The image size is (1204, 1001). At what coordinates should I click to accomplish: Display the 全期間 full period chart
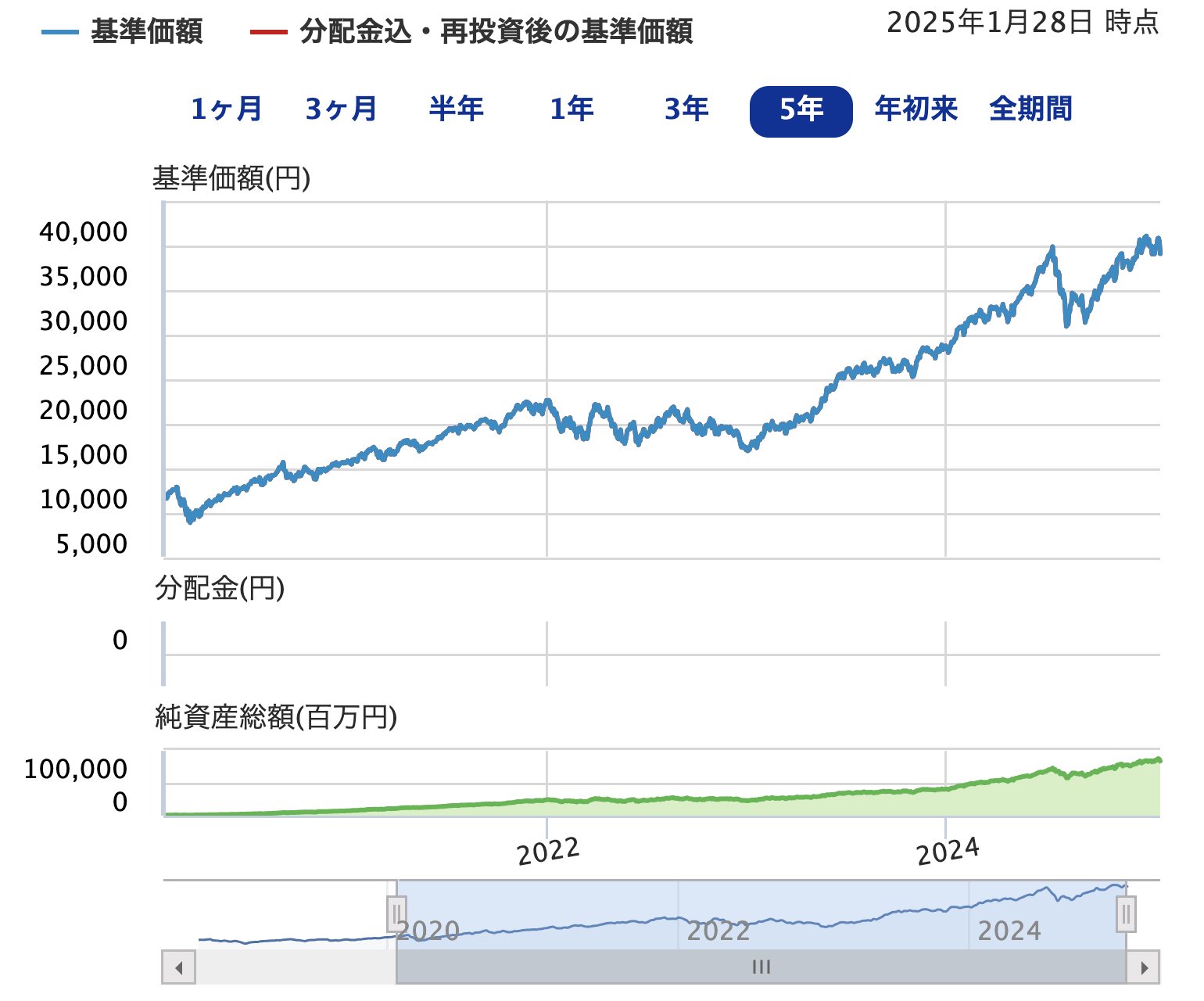(1030, 109)
